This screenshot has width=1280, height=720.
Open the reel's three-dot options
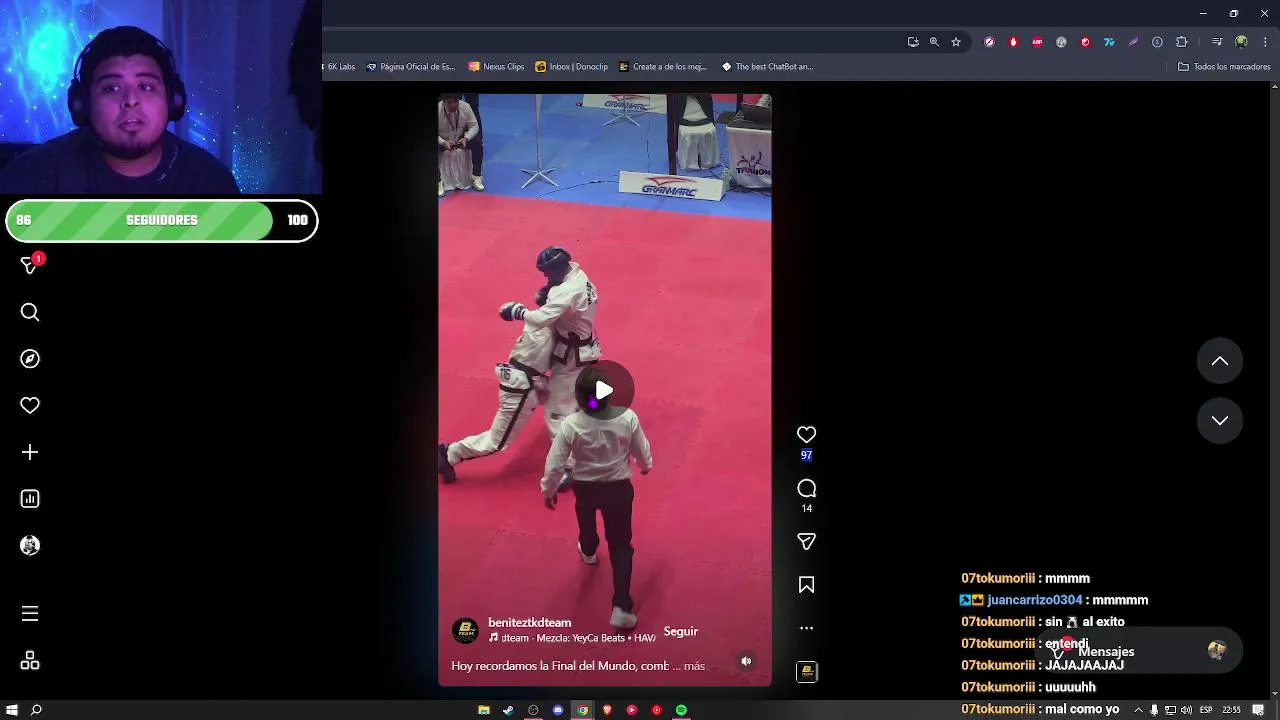click(x=806, y=628)
